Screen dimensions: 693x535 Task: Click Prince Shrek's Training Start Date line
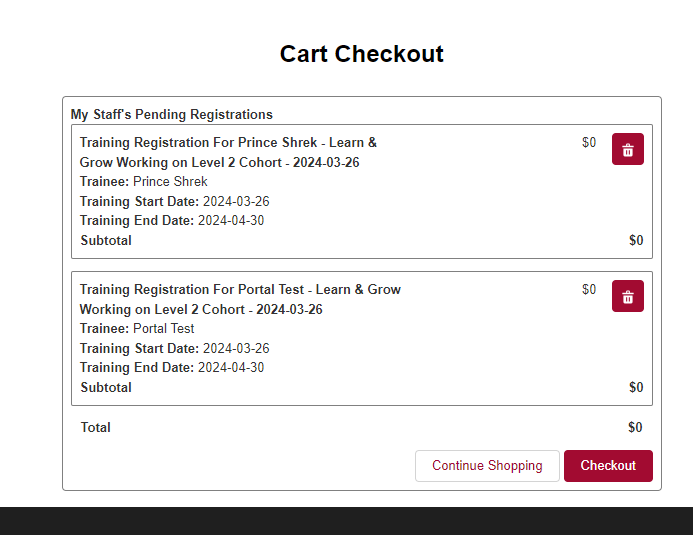[175, 201]
